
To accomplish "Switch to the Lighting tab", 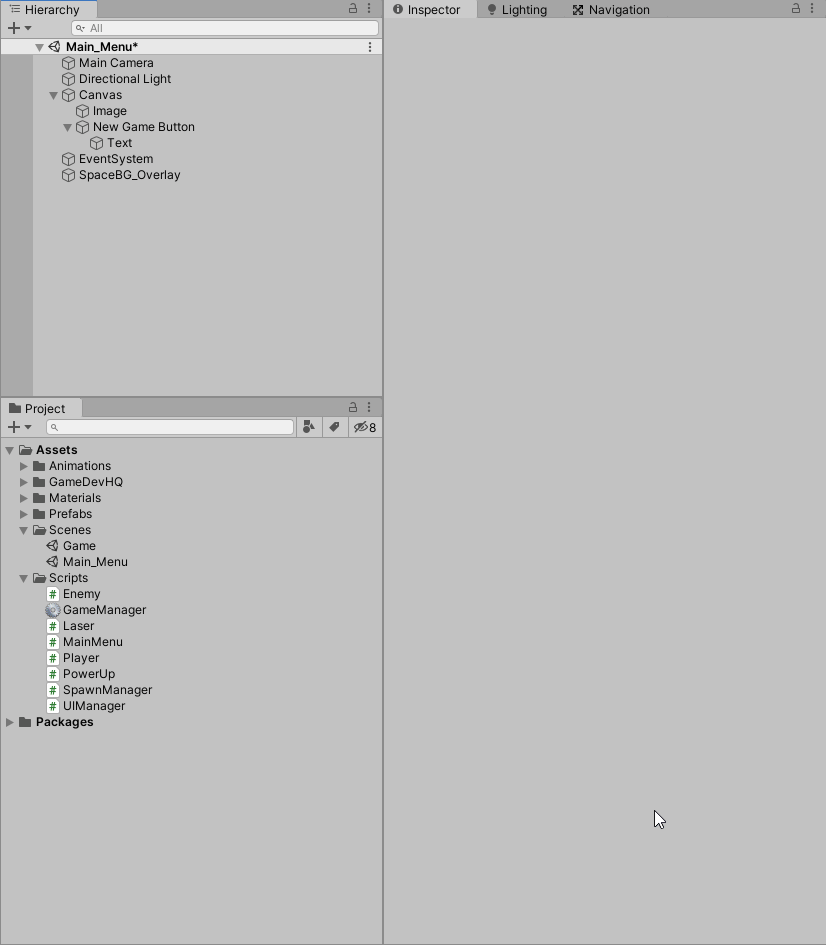I will coord(518,10).
